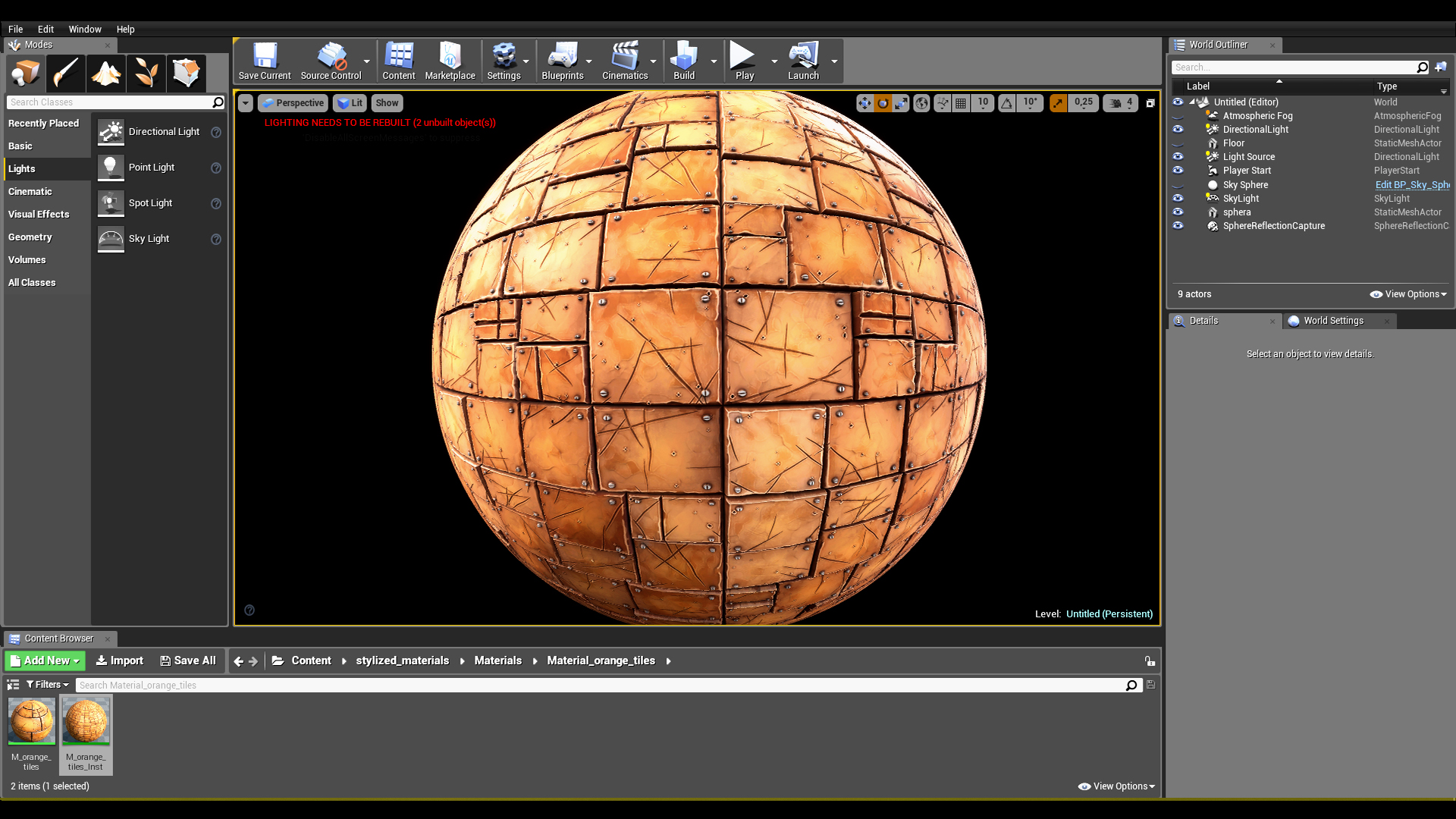Click Save Current button
1456x819 pixels.
(264, 61)
